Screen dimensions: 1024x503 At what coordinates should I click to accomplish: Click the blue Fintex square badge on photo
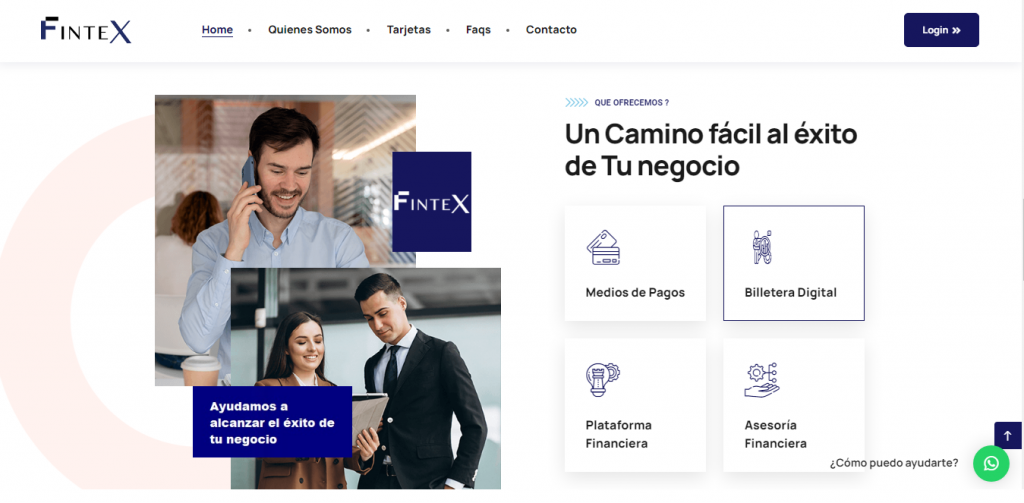(431, 202)
